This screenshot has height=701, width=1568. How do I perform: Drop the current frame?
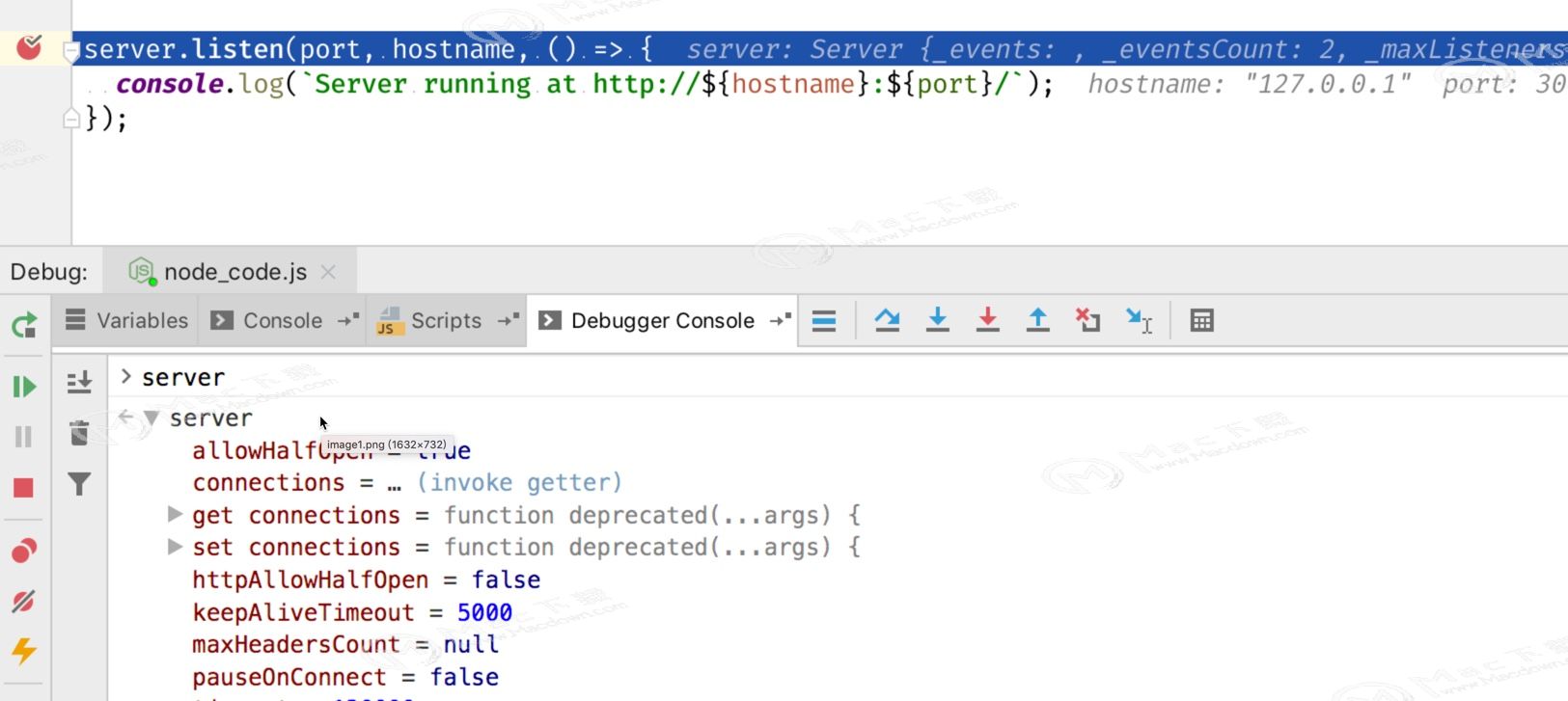click(x=1087, y=320)
